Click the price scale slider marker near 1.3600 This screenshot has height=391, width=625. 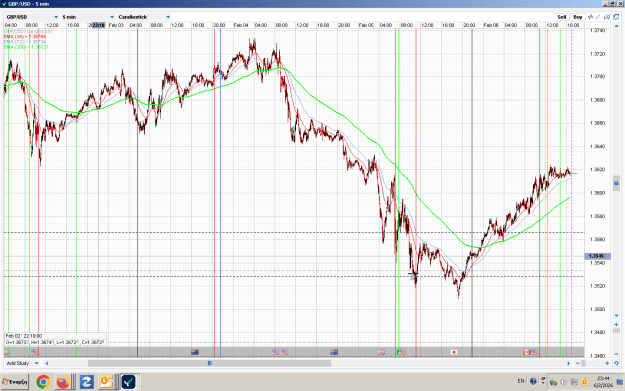pos(616,183)
